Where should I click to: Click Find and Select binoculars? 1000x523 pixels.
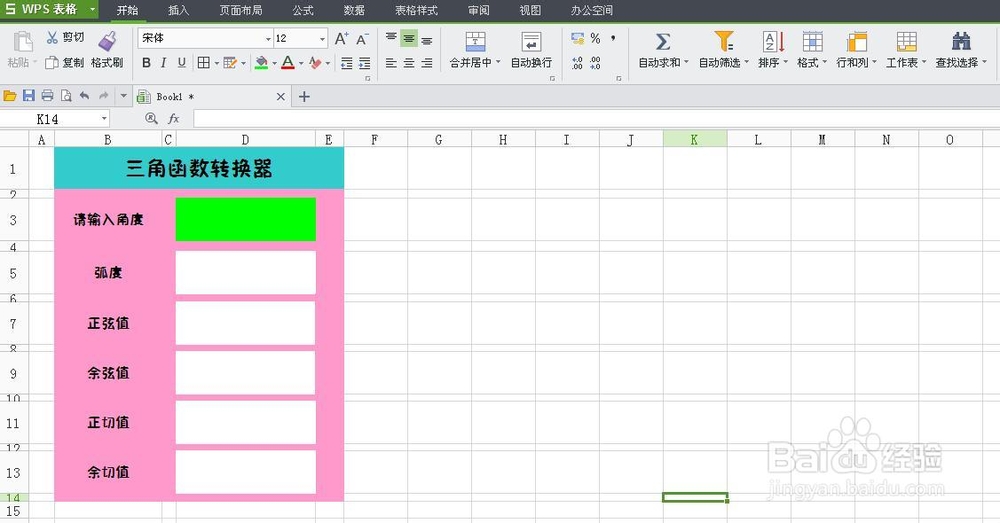[961, 41]
